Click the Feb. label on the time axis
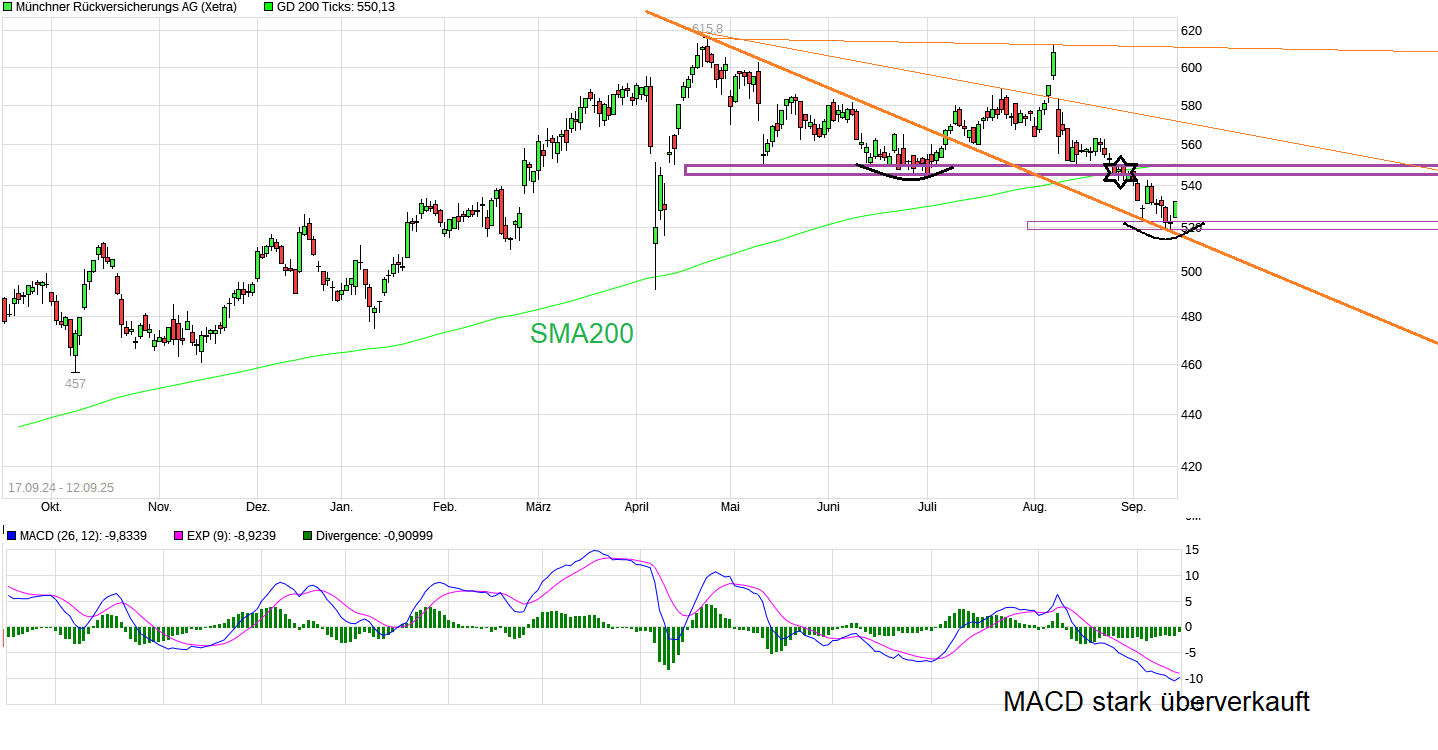Viewport: 1438px width, 750px height. pos(444,507)
